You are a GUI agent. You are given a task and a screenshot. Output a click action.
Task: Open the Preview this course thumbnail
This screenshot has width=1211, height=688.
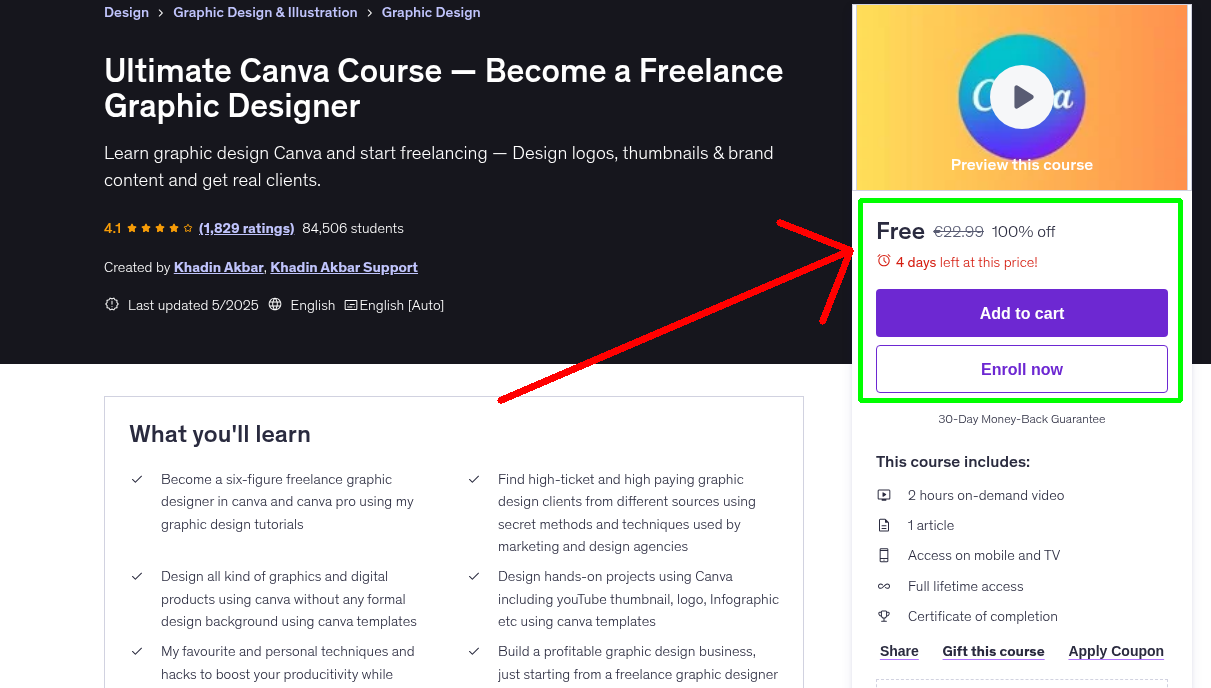tap(1022, 97)
